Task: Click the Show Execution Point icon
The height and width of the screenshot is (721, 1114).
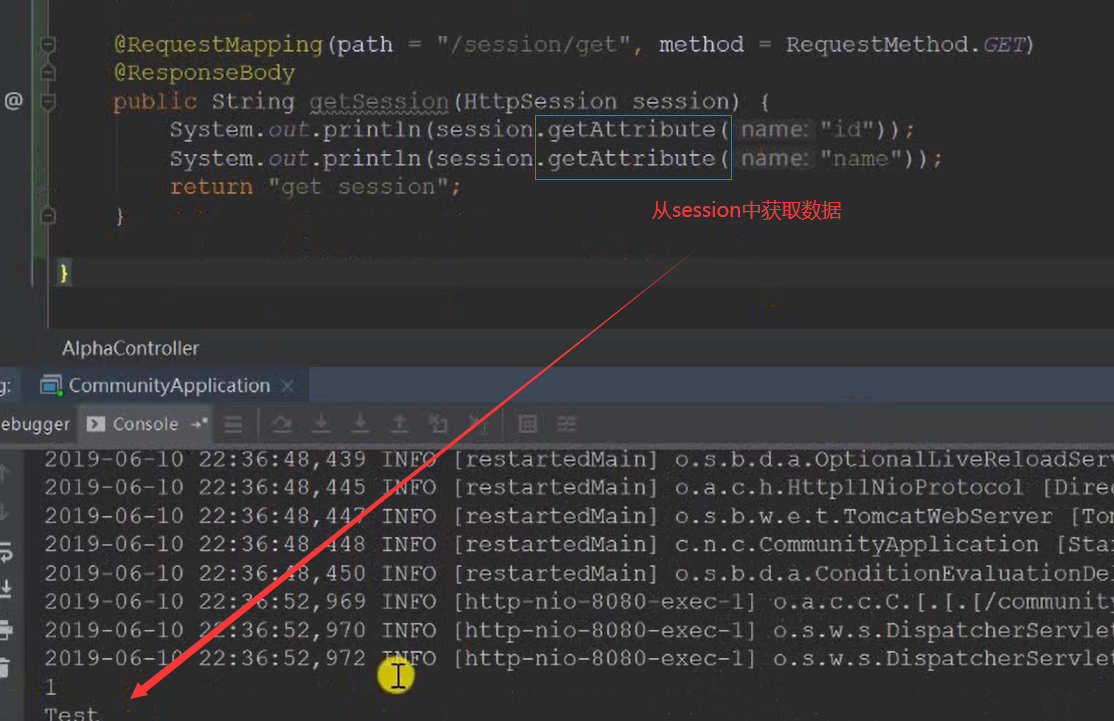Action: [x=233, y=424]
